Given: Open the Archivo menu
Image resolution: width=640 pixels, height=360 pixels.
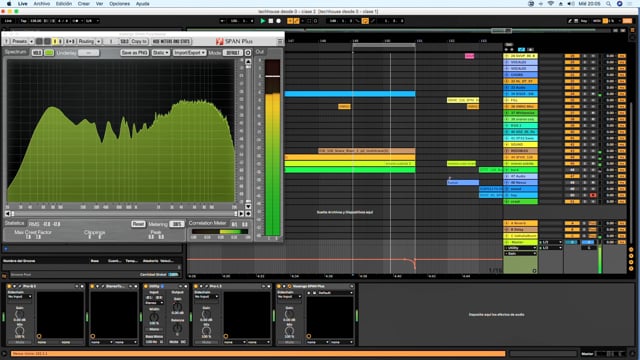Looking at the screenshot, I should 42,4.
